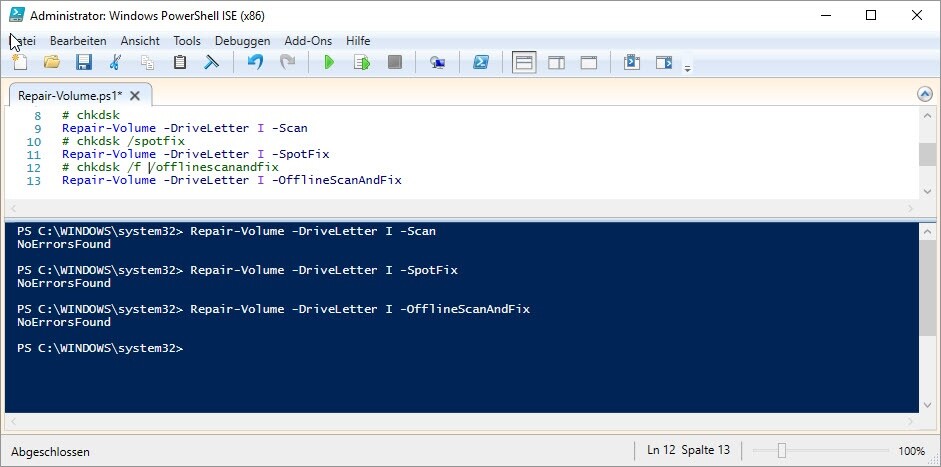Launch PowerShell.exe from the toolbar icon

[x=480, y=63]
